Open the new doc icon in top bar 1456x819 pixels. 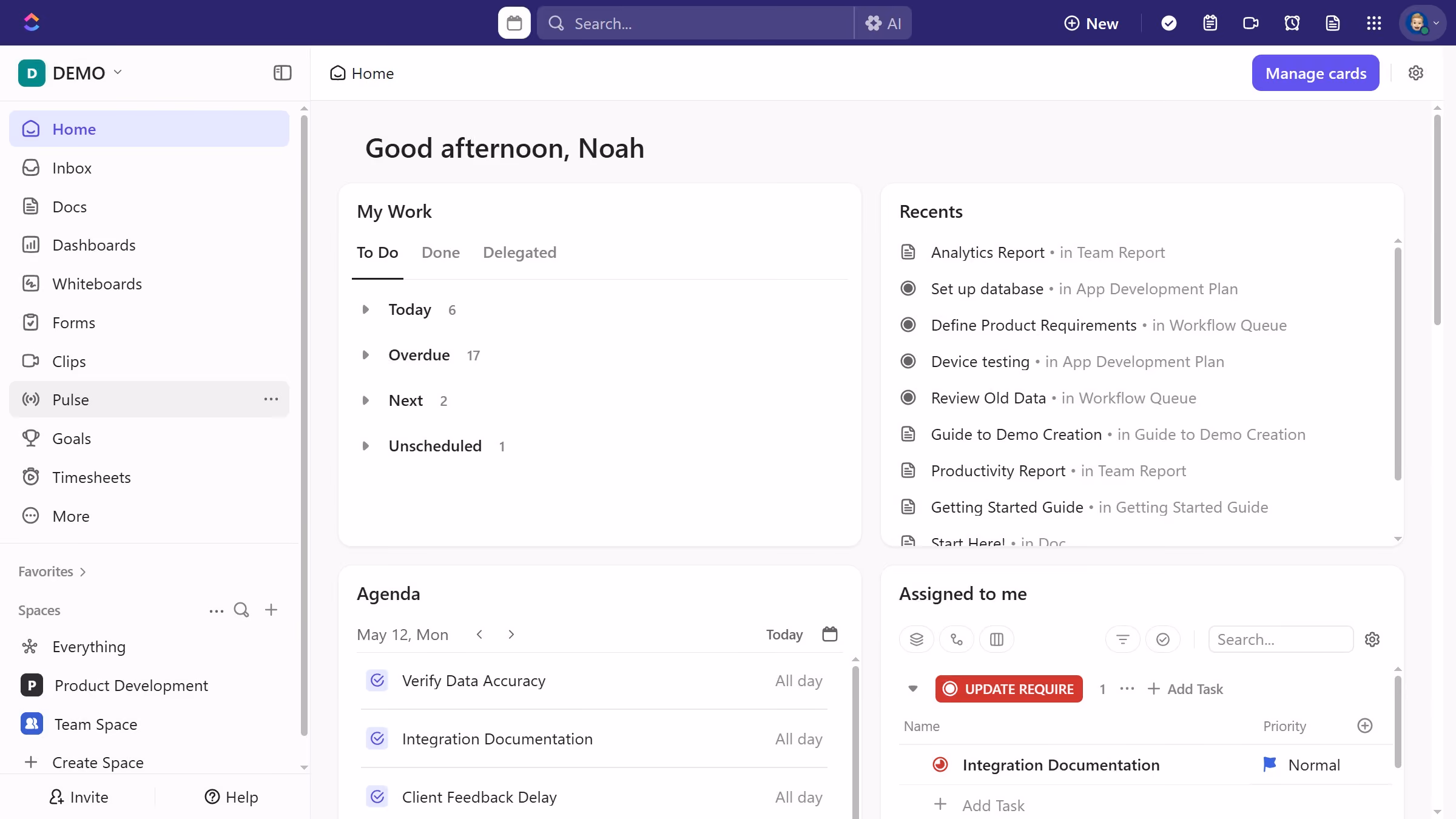(1332, 23)
